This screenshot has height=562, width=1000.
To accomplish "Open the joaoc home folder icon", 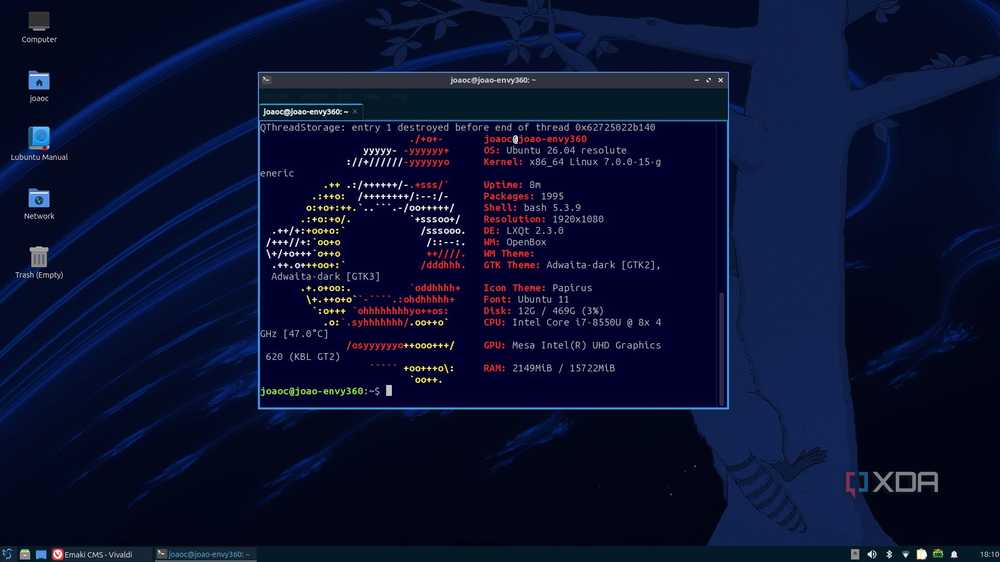I will pyautogui.click(x=39, y=86).
